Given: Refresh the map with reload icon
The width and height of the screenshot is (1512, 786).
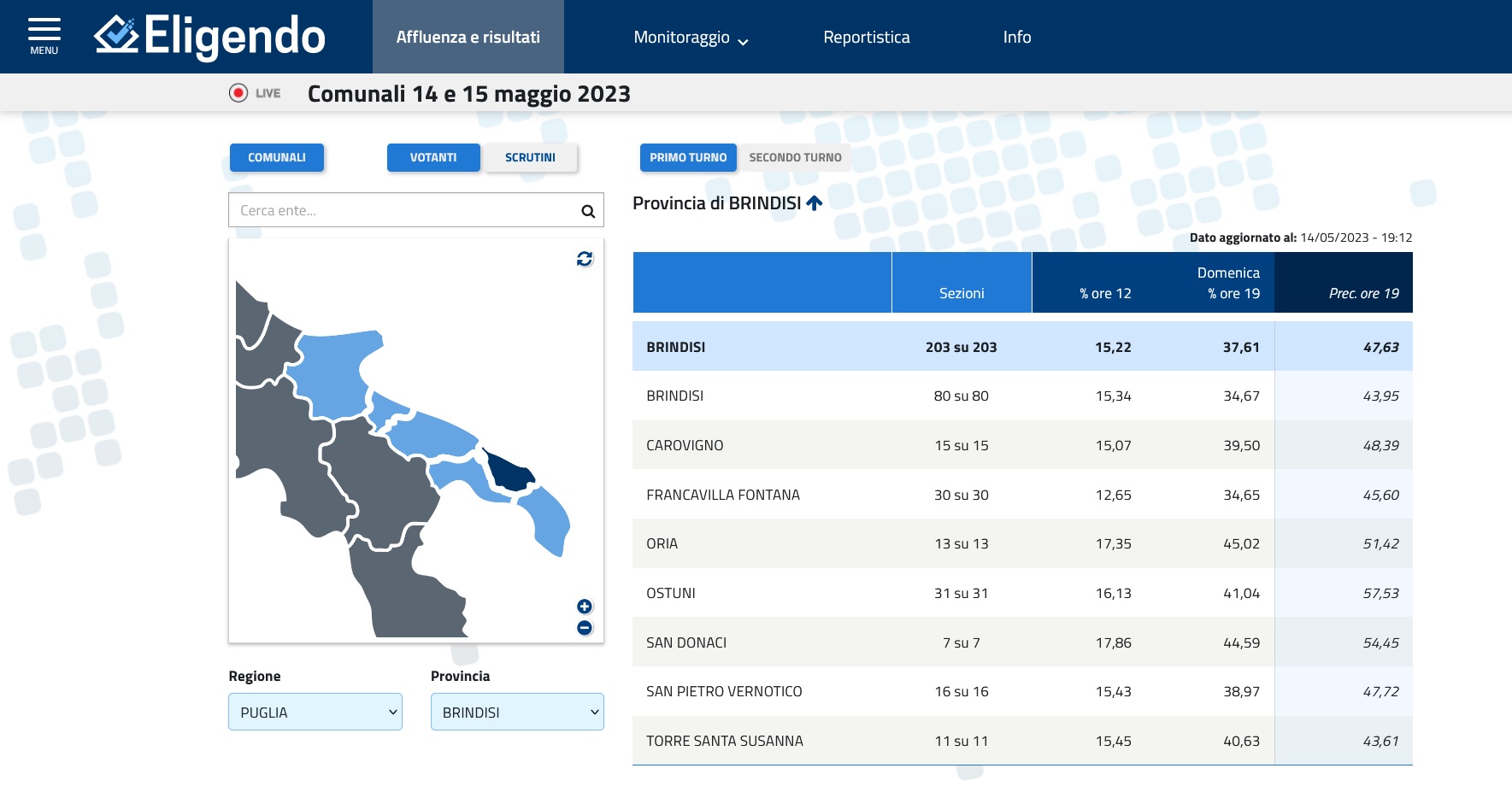Looking at the screenshot, I should coord(585,259).
